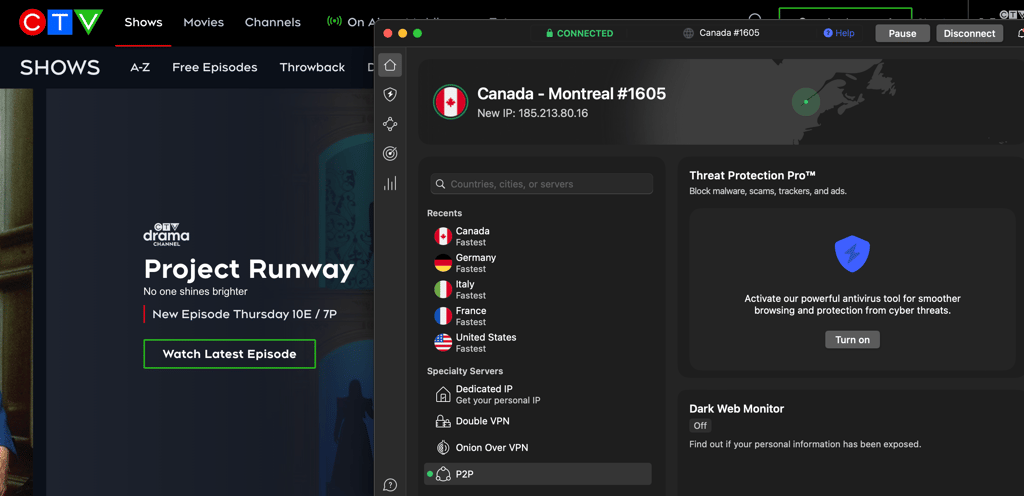Screen dimensions: 1024x496
Task: Select the France flag in Recents
Action: click(x=443, y=317)
